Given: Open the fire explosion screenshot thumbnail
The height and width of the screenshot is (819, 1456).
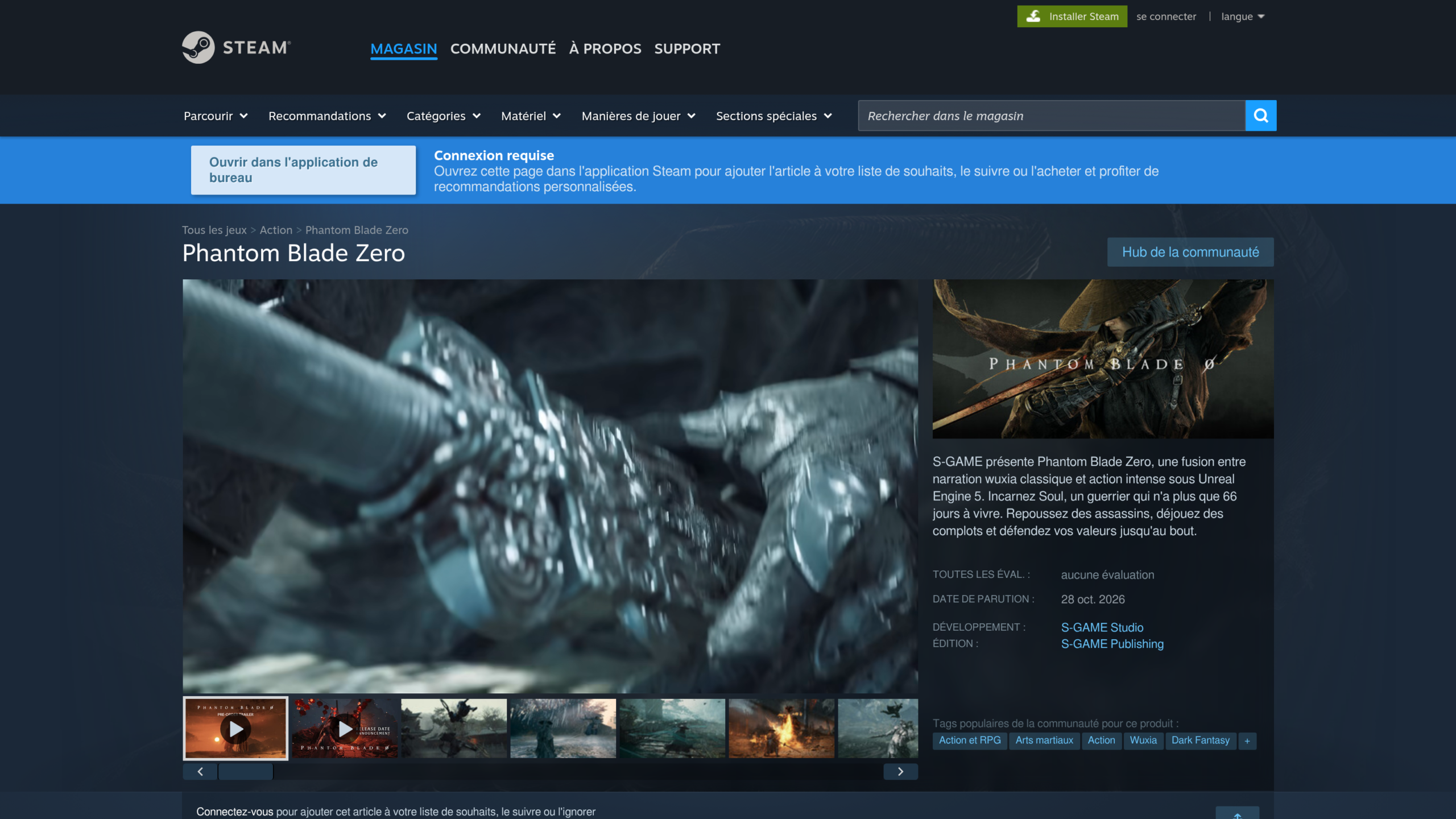Looking at the screenshot, I should [x=781, y=728].
